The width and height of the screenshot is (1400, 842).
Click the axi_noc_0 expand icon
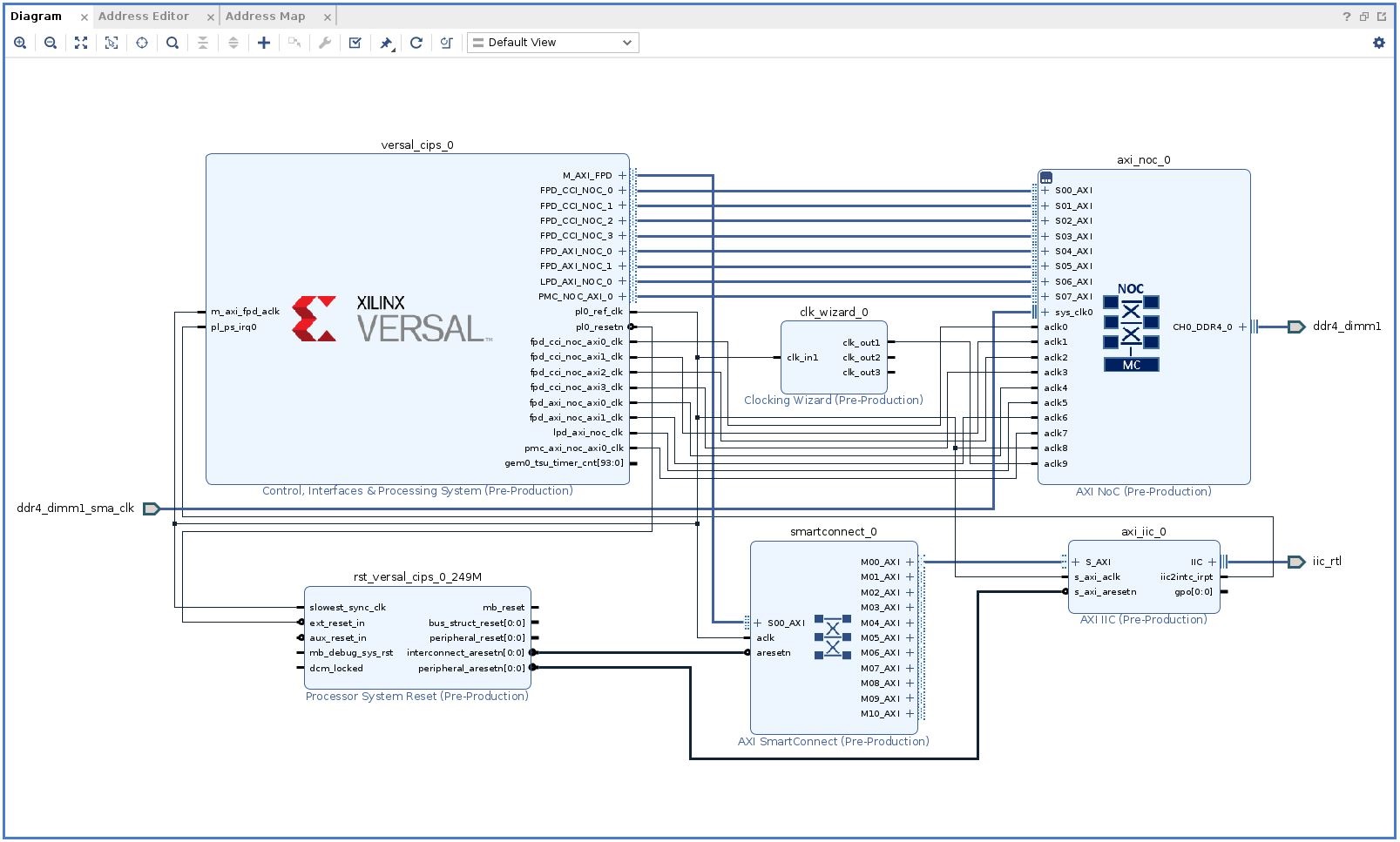(1046, 178)
